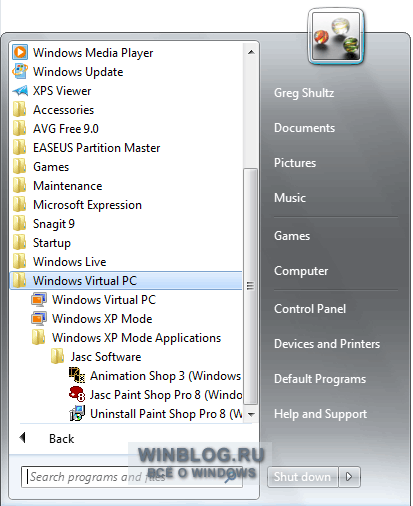Launch Windows Media Player by its label
The height and width of the screenshot is (506, 413).
pyautogui.click(x=93, y=53)
